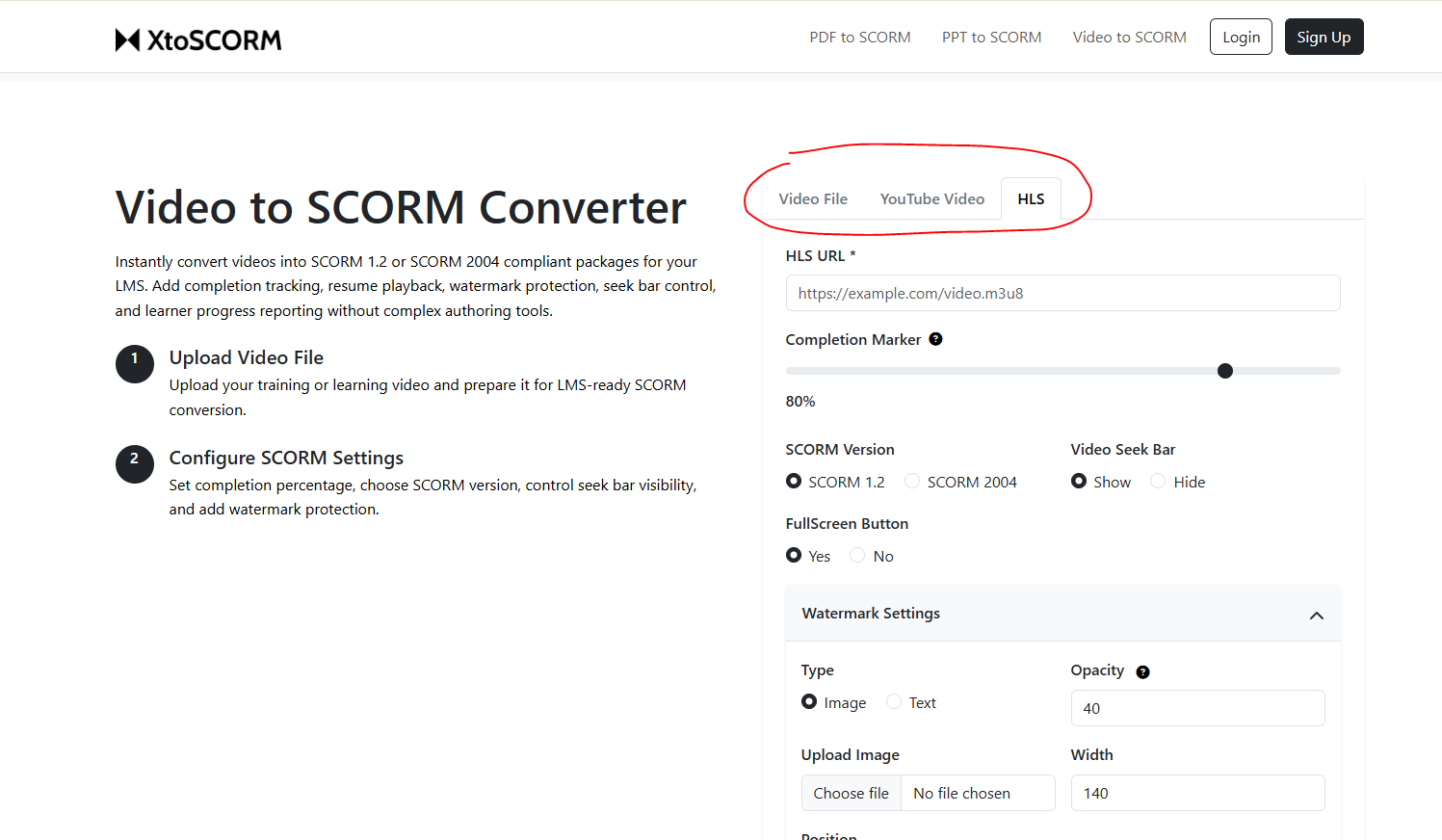
Task: Open the Completion Marker help icon
Action: point(935,339)
